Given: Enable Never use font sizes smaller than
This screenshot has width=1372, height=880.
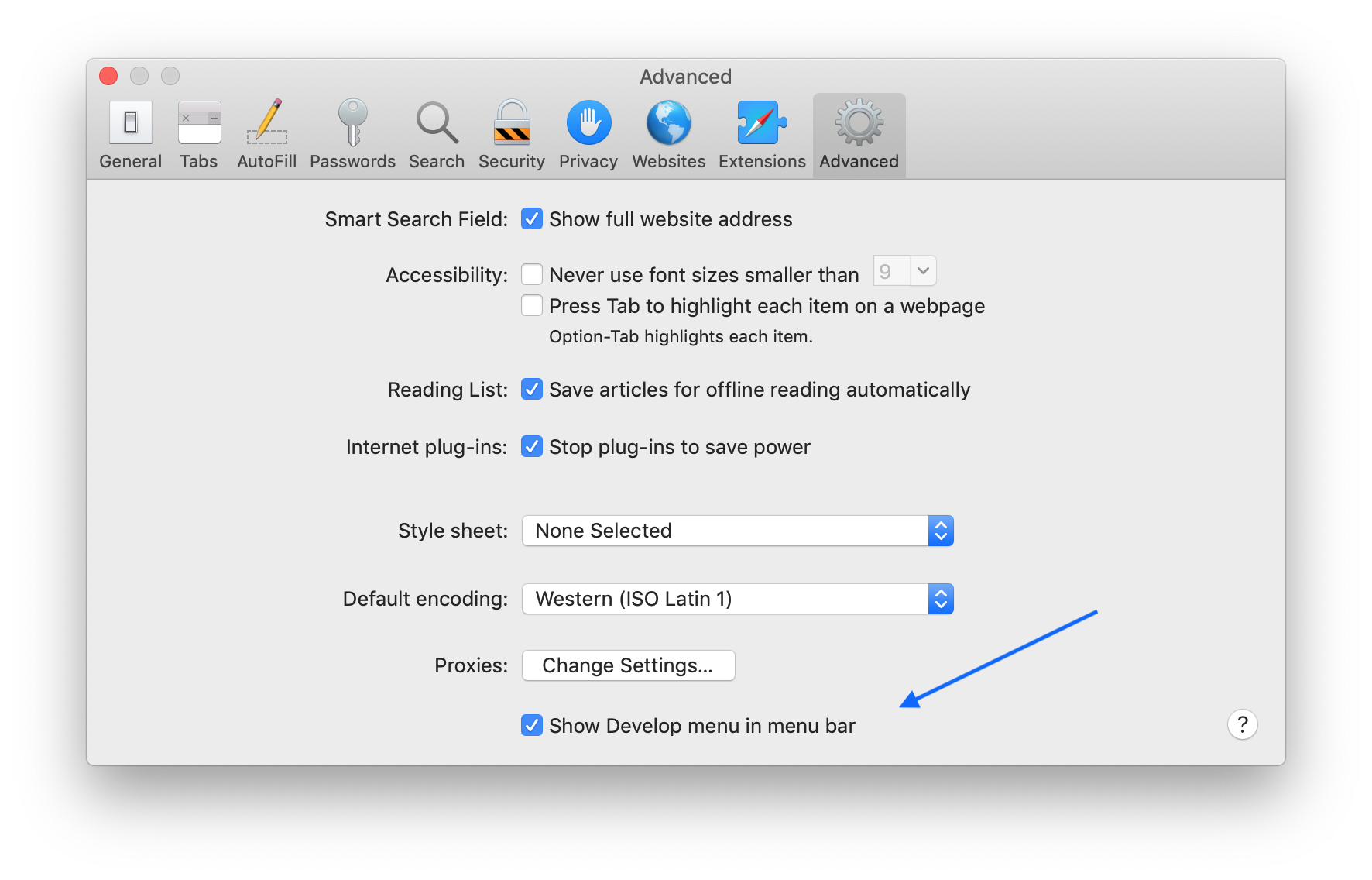Looking at the screenshot, I should 532,274.
